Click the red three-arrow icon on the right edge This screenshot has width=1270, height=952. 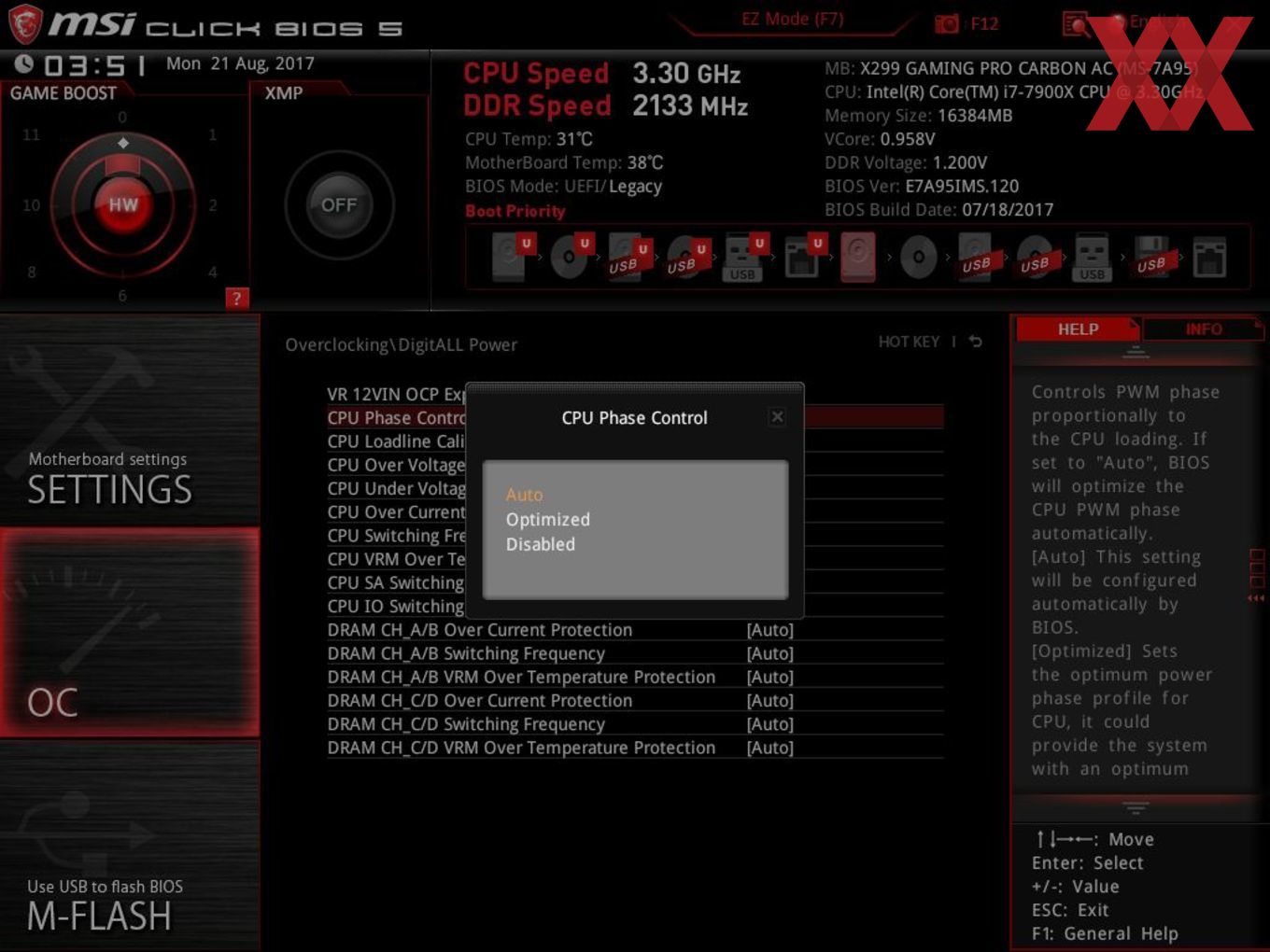tap(1256, 598)
